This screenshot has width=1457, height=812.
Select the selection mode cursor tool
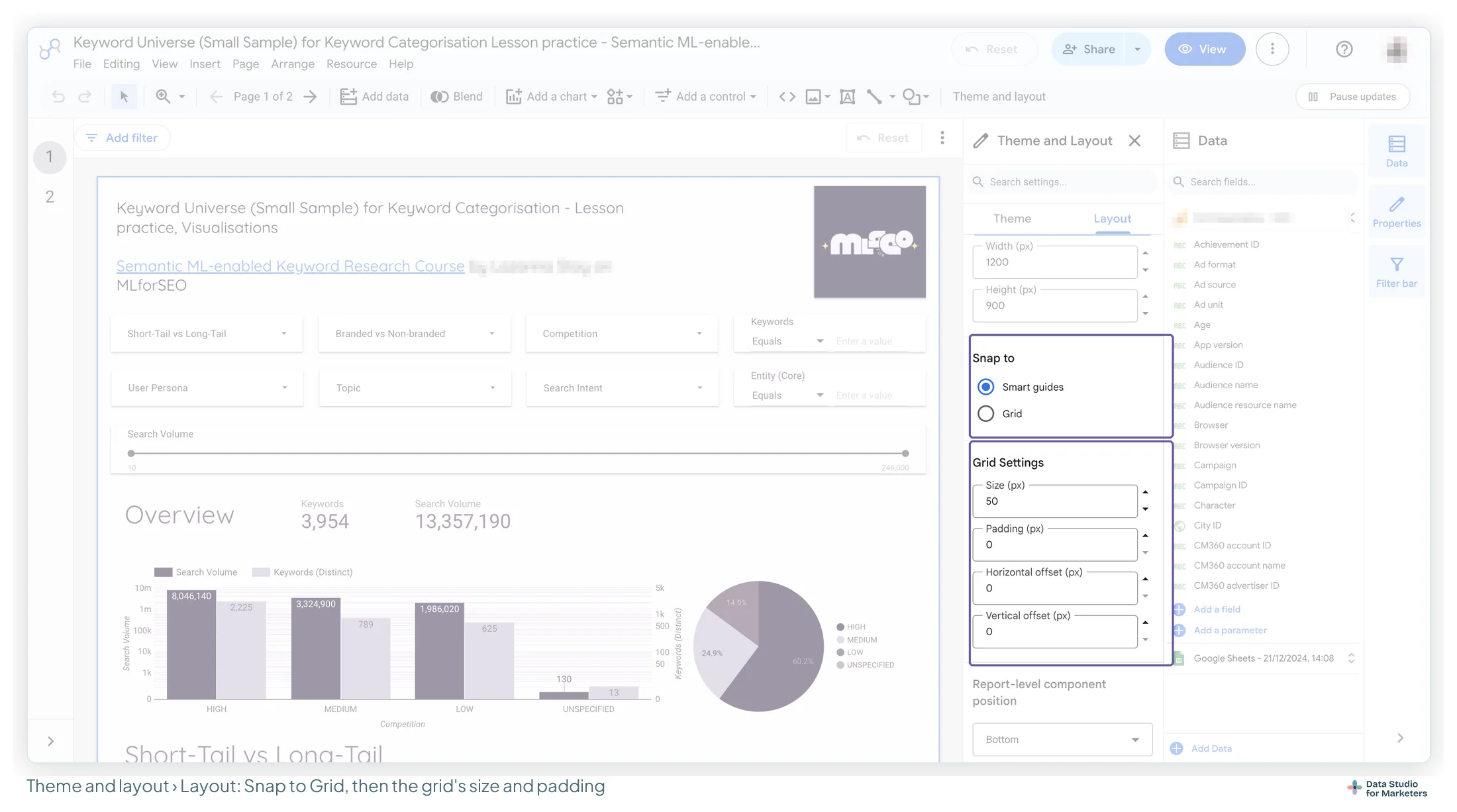coord(124,97)
